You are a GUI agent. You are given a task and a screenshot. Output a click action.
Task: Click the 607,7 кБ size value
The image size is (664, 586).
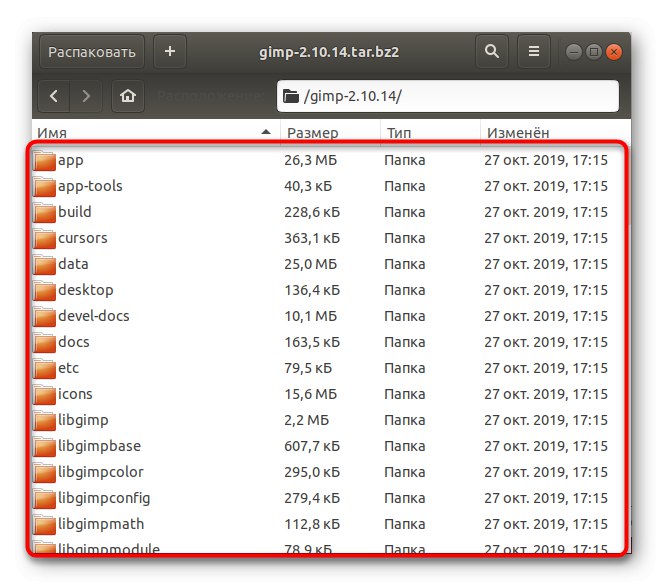click(312, 446)
